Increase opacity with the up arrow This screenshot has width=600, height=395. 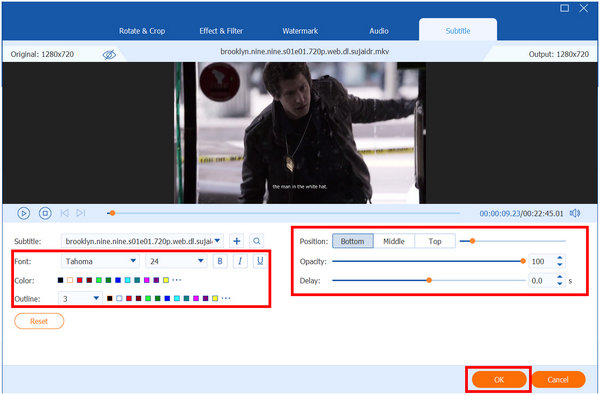point(560,258)
